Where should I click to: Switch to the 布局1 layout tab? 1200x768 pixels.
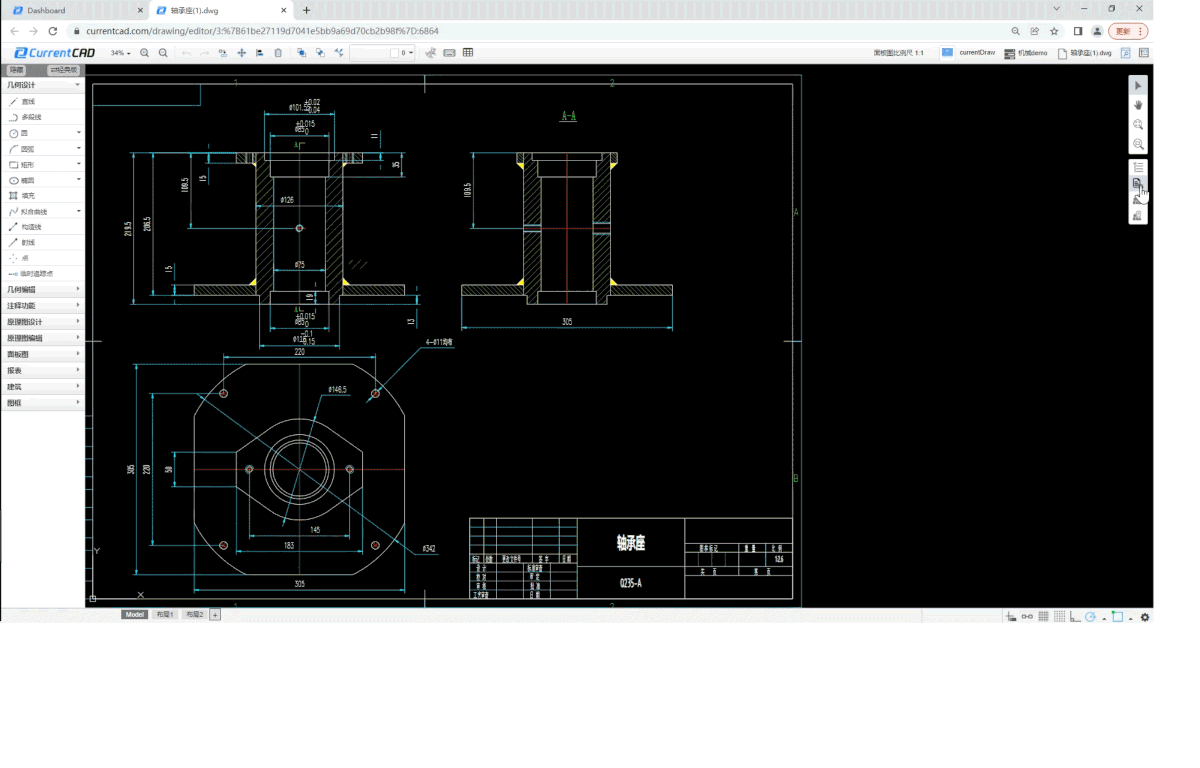[x=164, y=615]
